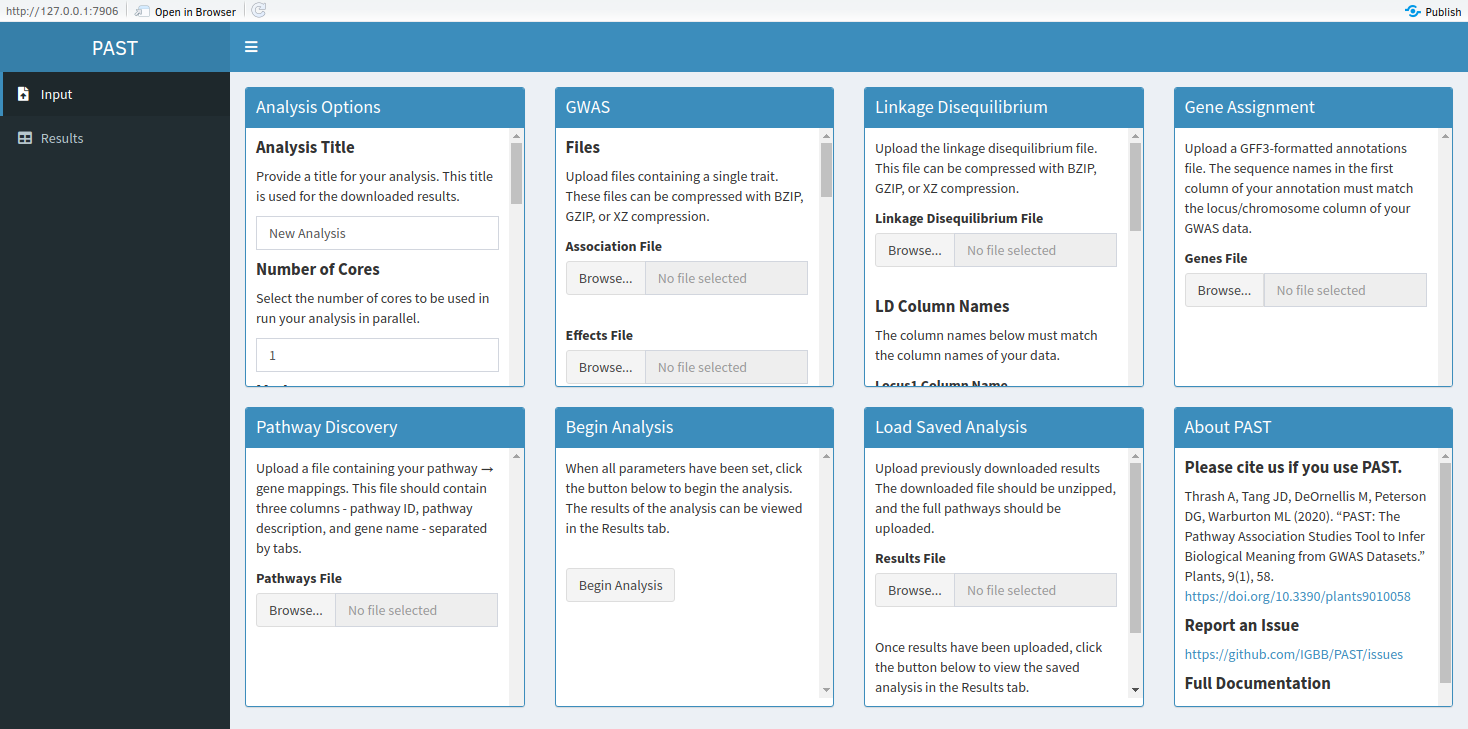
Task: Click the Association File name field
Action: coord(726,278)
